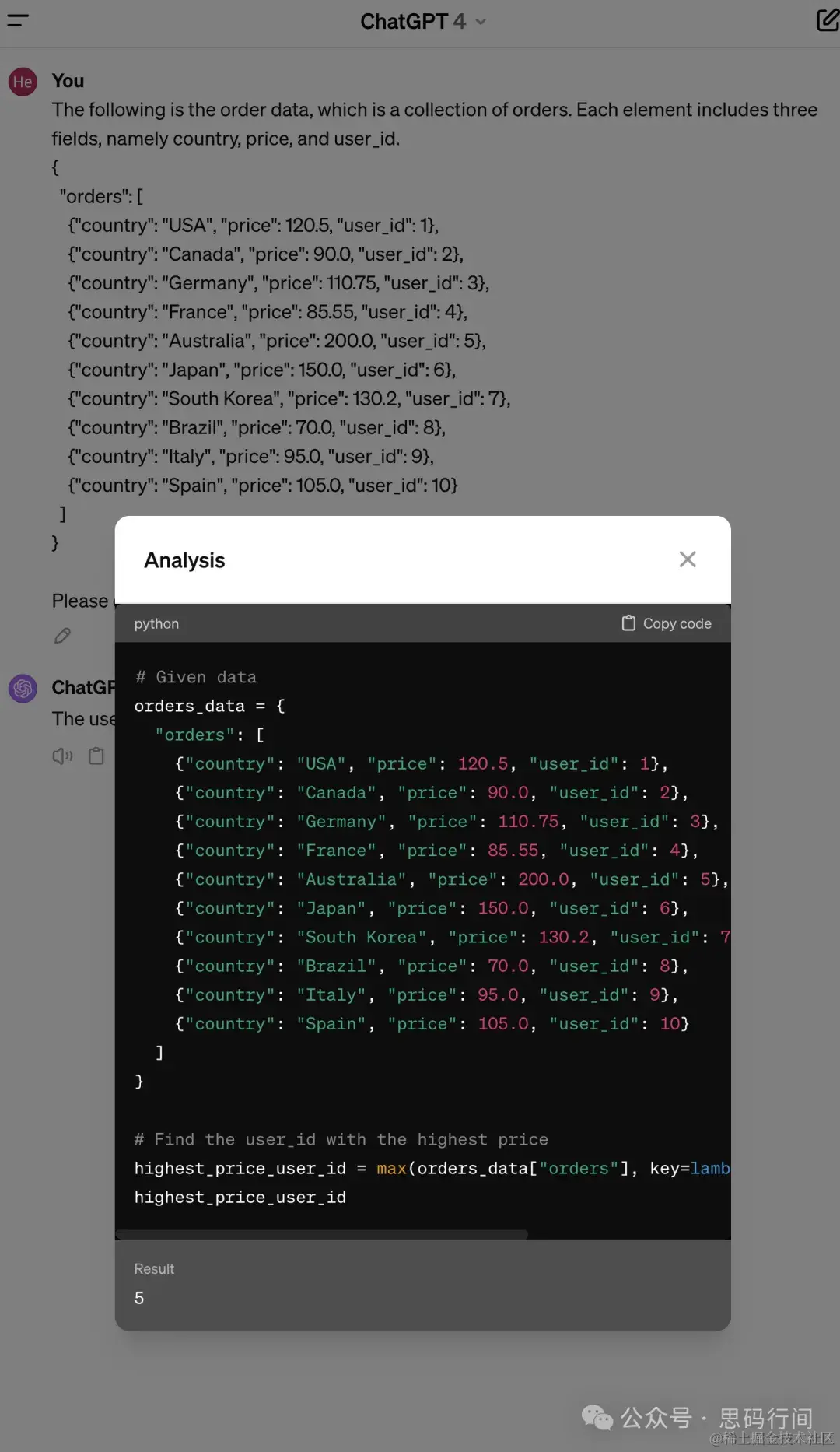Click the highest_price_user_id code line

240,1198
